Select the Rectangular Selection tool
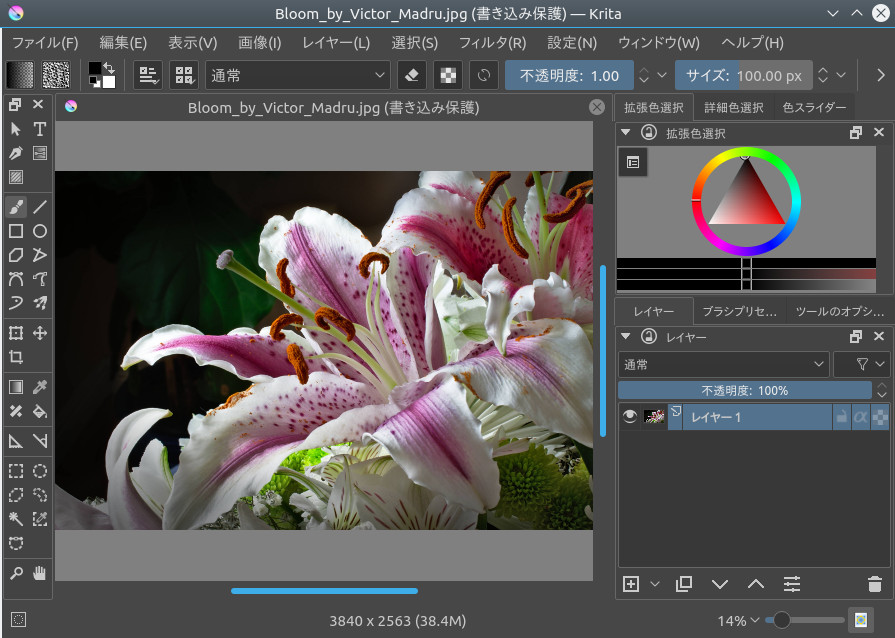895x638 pixels. pyautogui.click(x=14, y=471)
